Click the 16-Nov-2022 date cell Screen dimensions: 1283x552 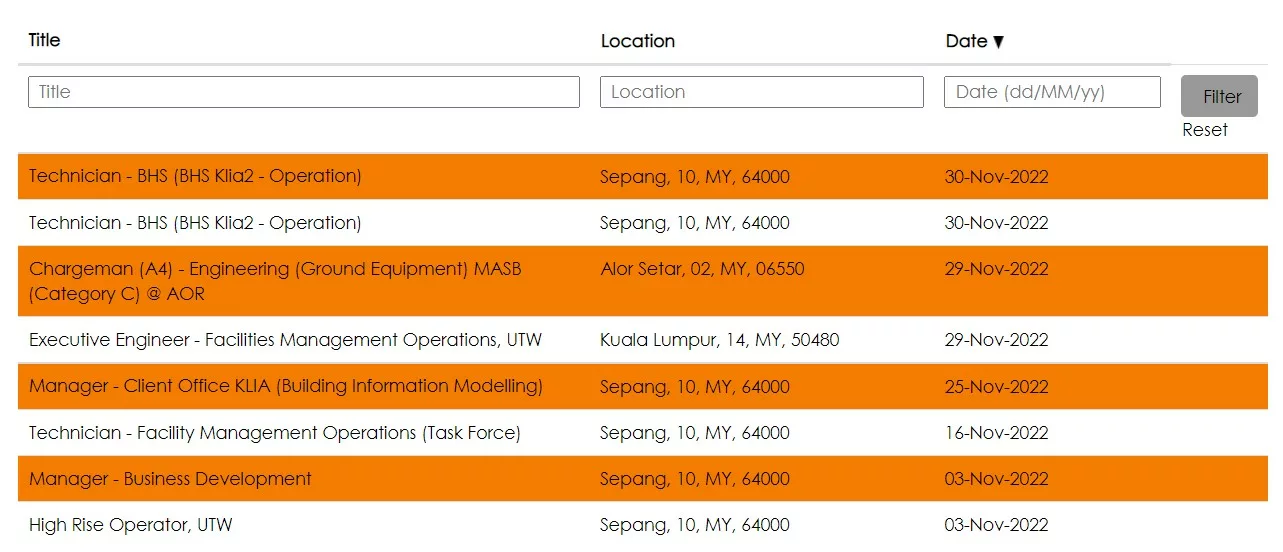coord(996,433)
